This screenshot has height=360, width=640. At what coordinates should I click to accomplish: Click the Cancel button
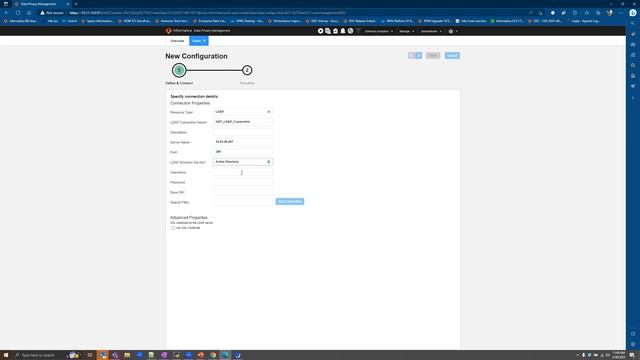tap(452, 56)
